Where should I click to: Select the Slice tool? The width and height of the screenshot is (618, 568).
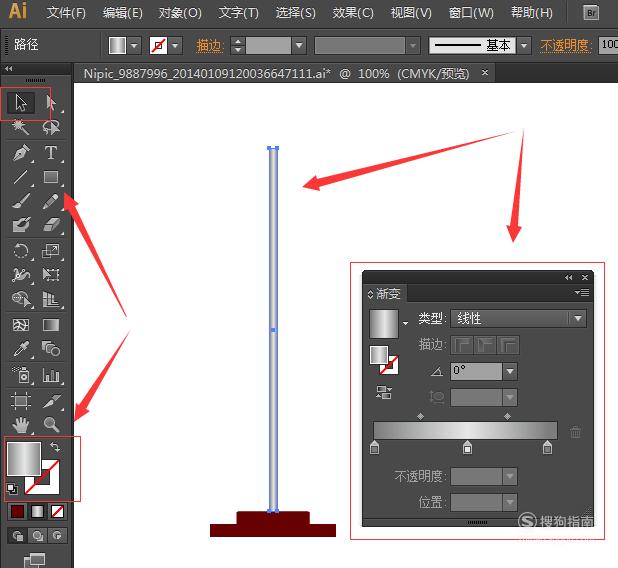51,400
